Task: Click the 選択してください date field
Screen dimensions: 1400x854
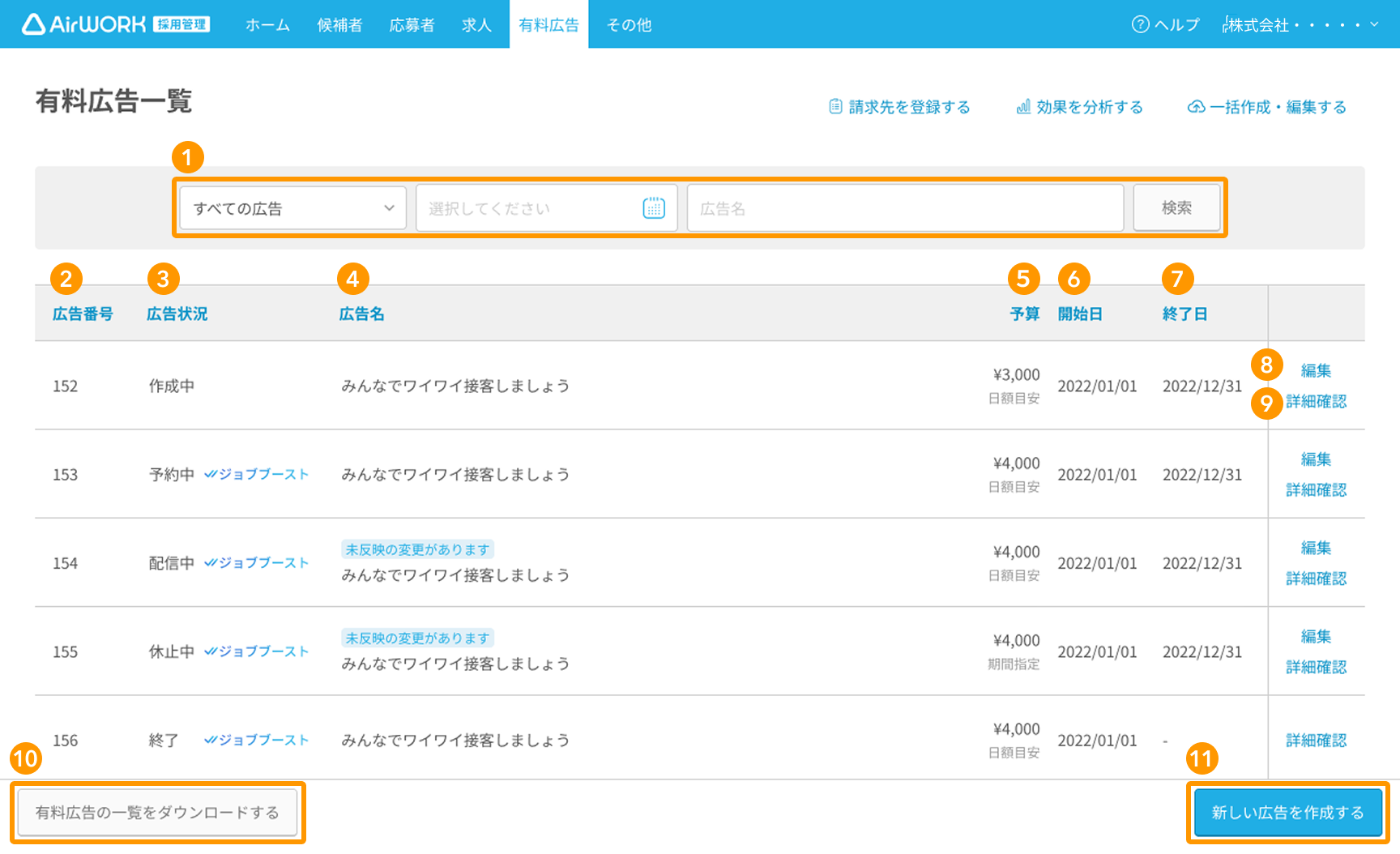Action: tap(547, 208)
